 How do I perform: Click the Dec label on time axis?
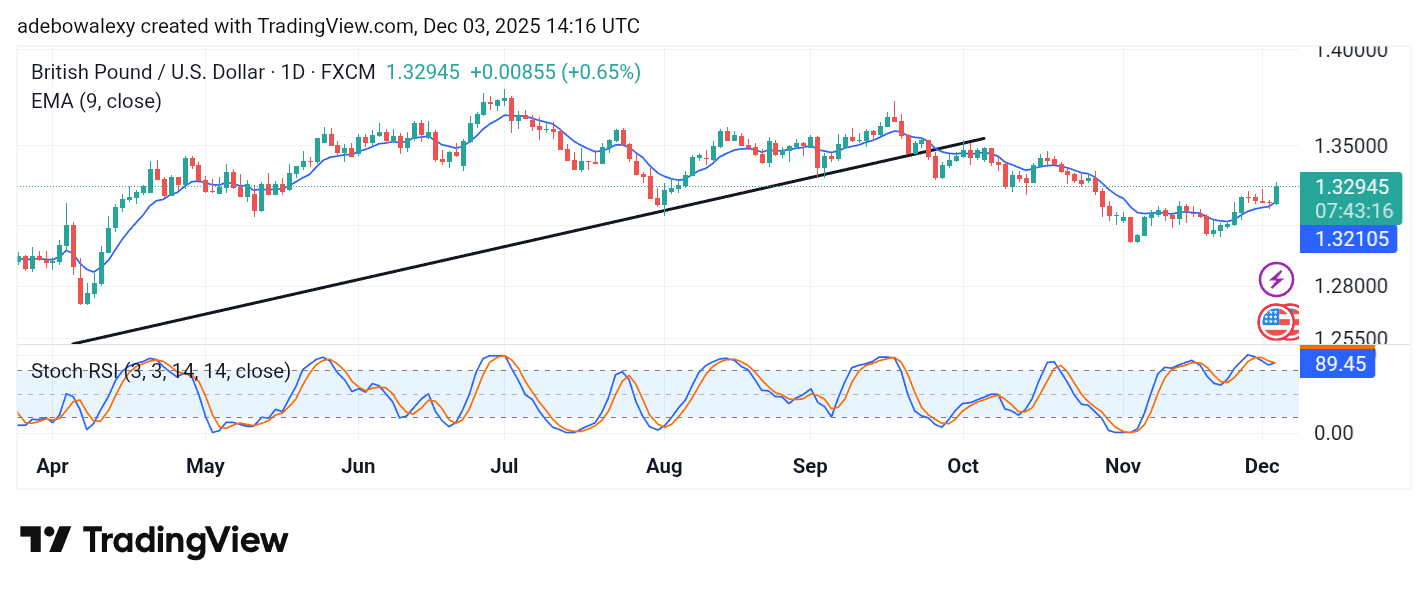(x=1262, y=467)
